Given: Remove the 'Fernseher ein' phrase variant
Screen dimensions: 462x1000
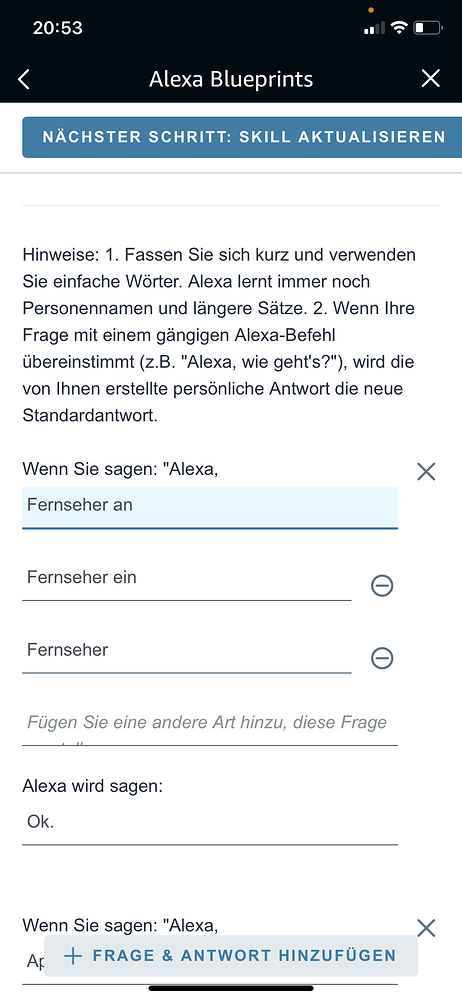Looking at the screenshot, I should 382,585.
